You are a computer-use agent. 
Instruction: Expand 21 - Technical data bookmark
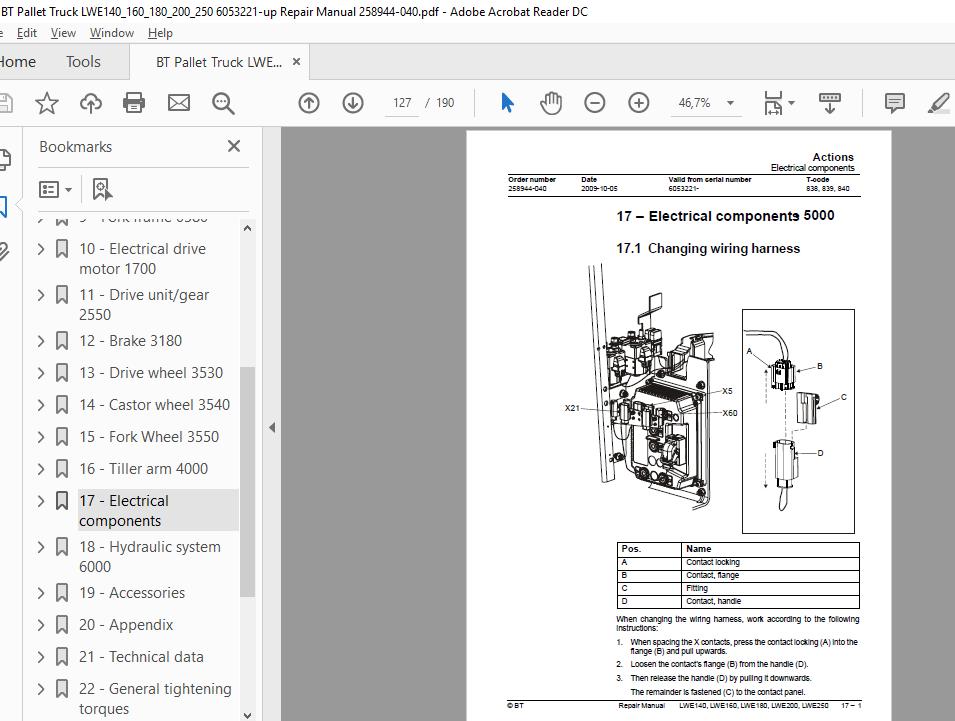pyautogui.click(x=41, y=657)
